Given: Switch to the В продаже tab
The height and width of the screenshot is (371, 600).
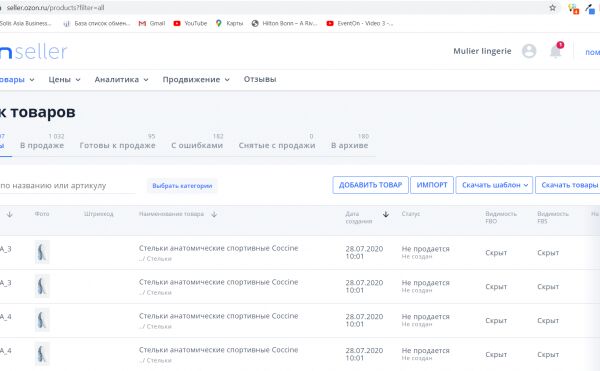Looking at the screenshot, I should pyautogui.click(x=42, y=142).
